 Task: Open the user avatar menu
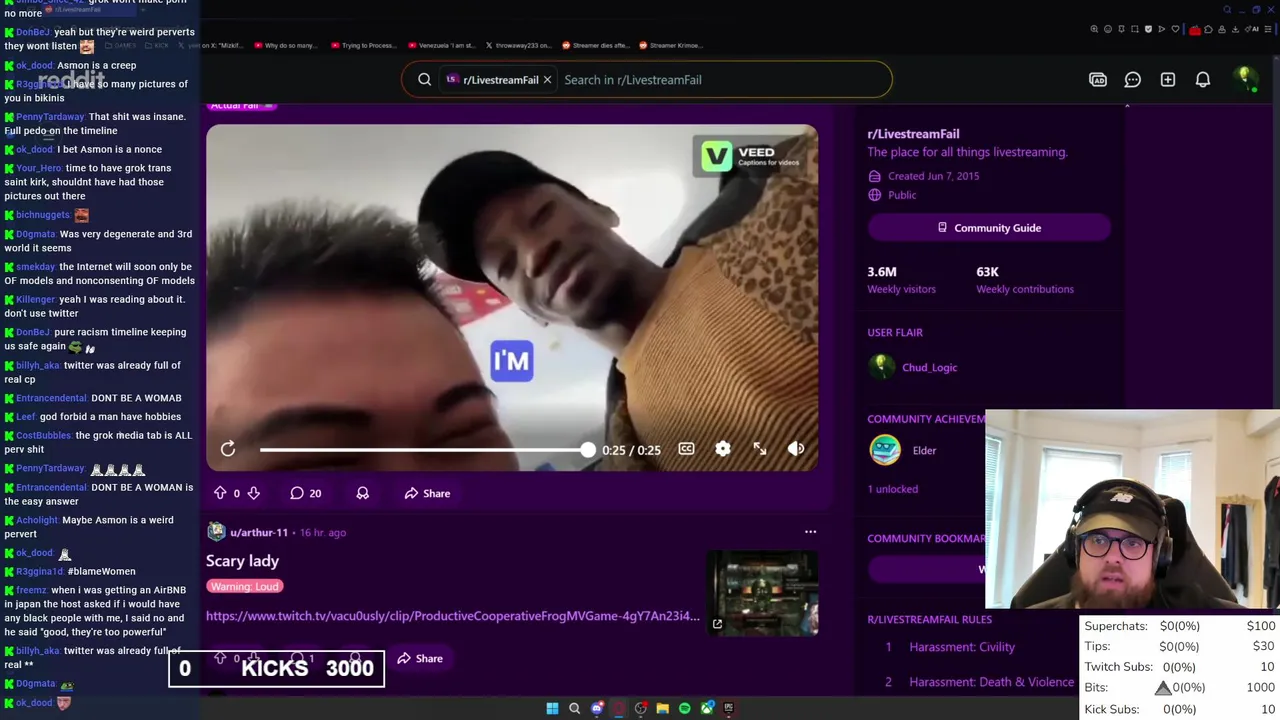tap(1245, 79)
